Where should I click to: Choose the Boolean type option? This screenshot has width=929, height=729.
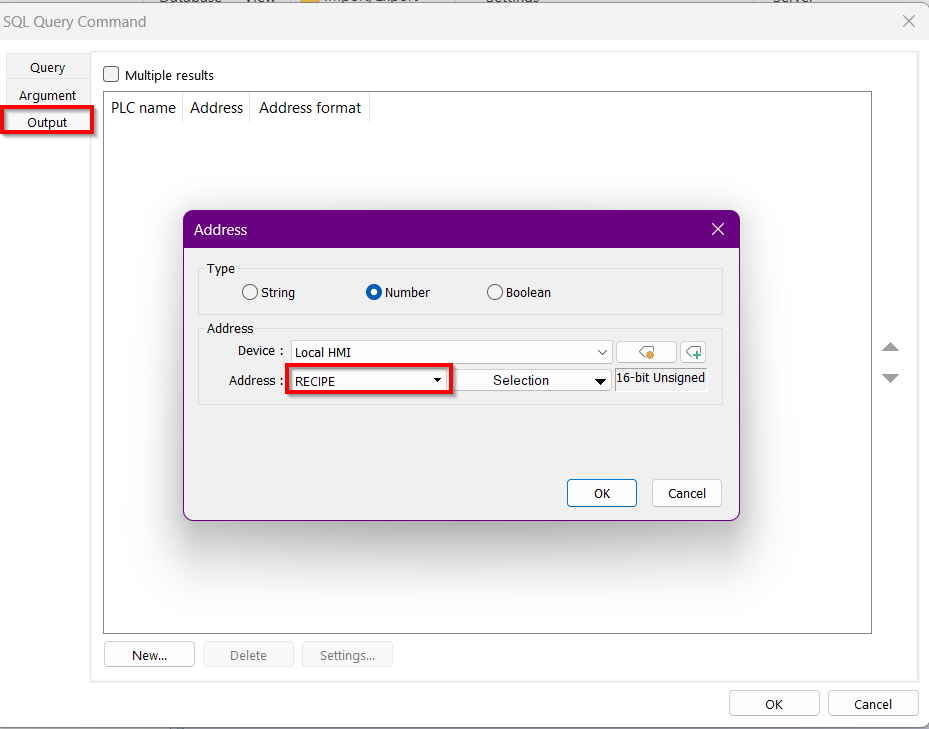click(495, 293)
